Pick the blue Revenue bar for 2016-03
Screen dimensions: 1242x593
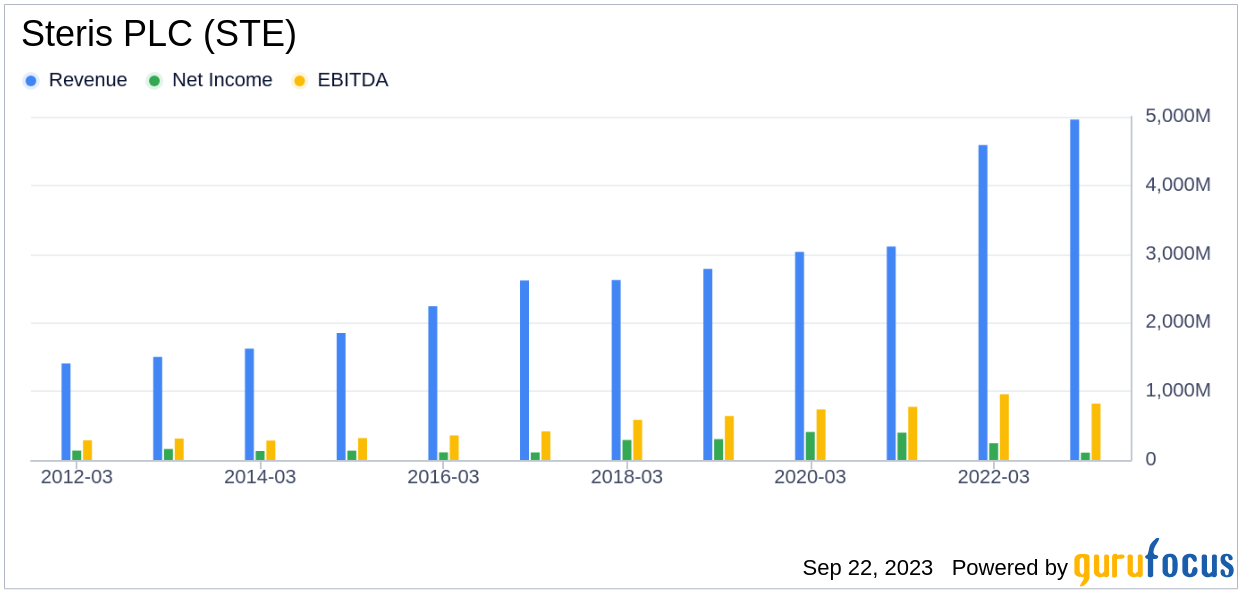(x=433, y=383)
